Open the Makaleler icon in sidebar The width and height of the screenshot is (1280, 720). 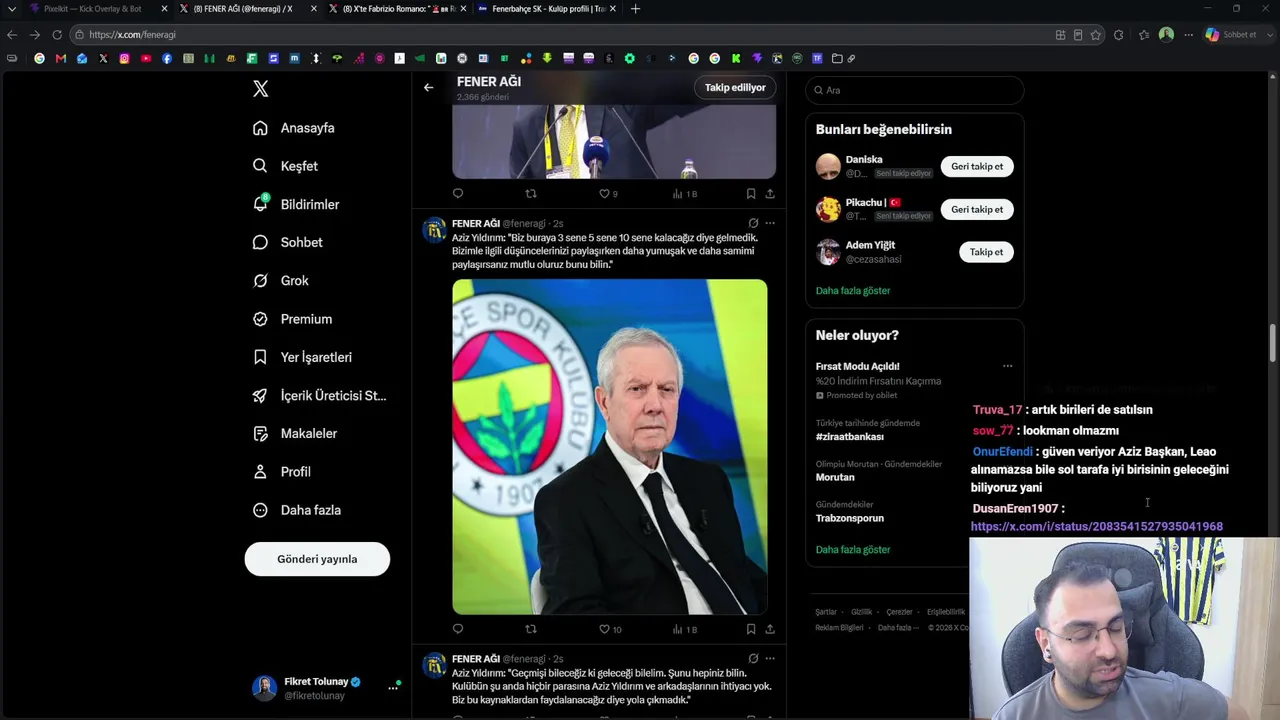[260, 434]
